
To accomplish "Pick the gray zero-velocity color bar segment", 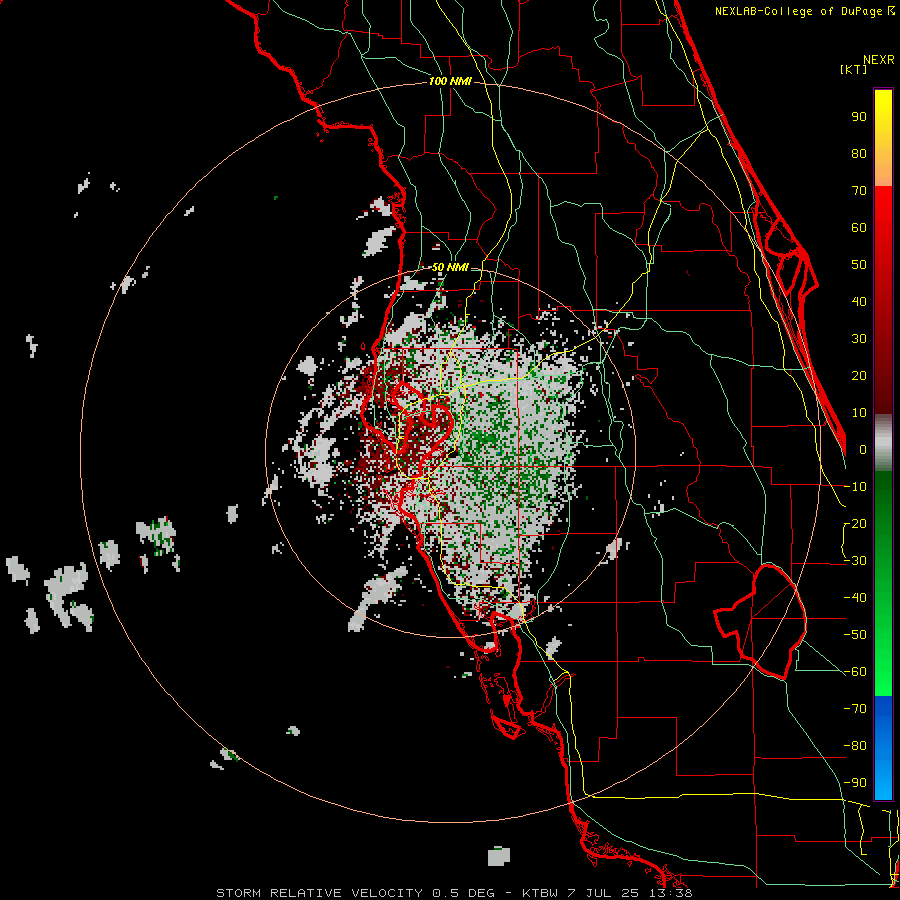I will 883,443.
